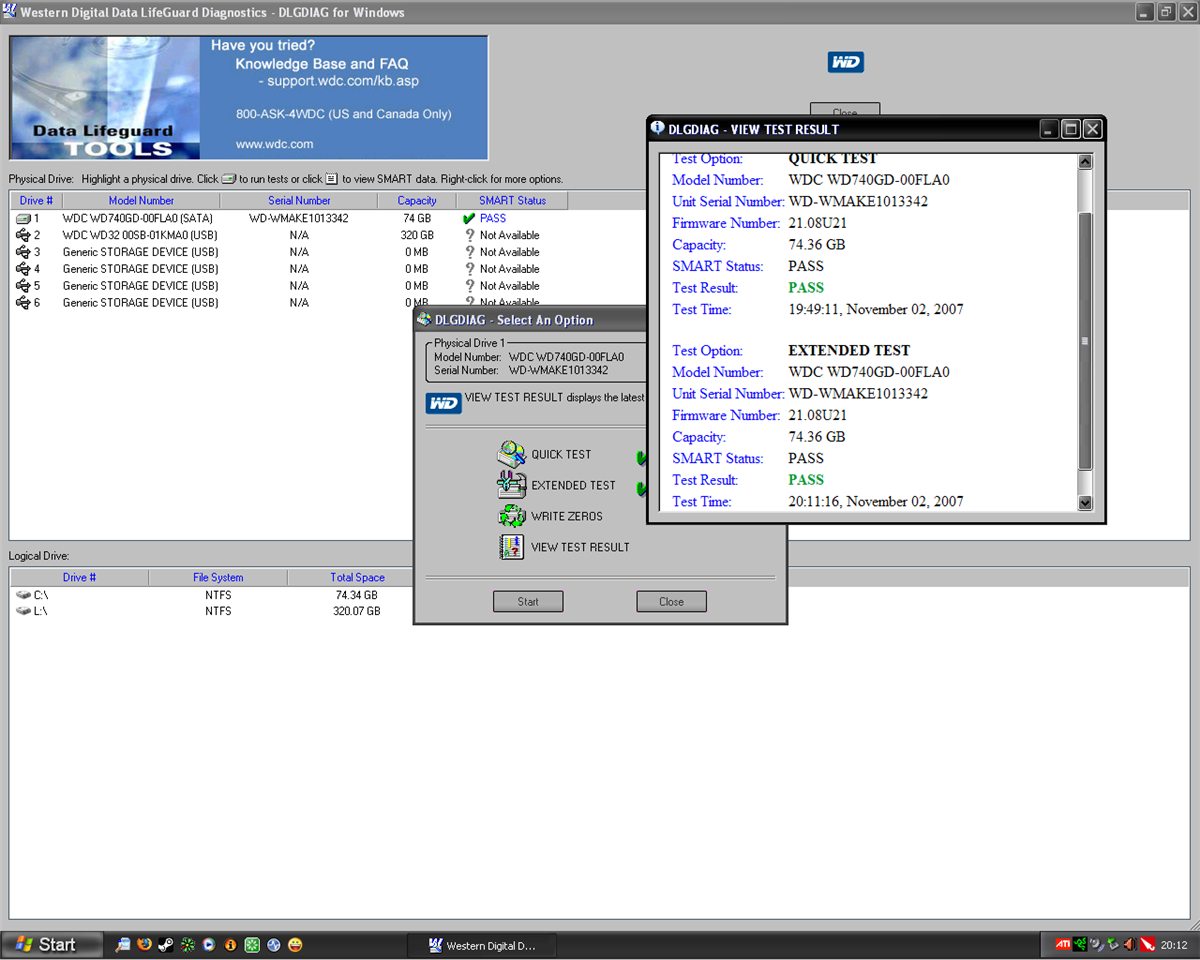Click the green SMART PASS checkmark icon

[469, 218]
